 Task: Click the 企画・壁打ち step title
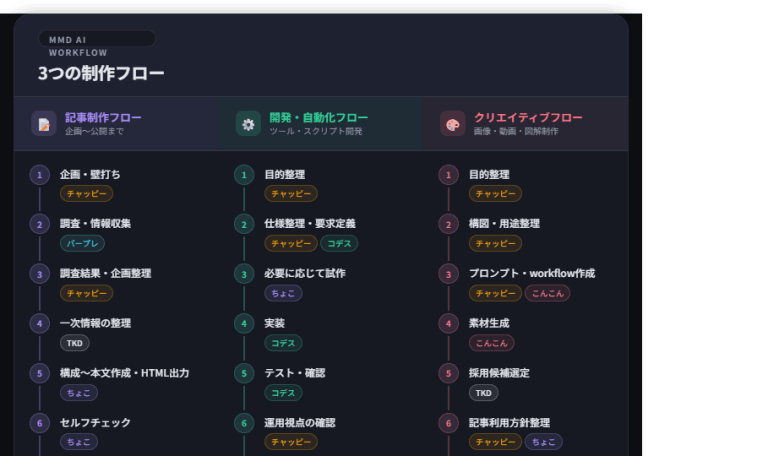90,174
